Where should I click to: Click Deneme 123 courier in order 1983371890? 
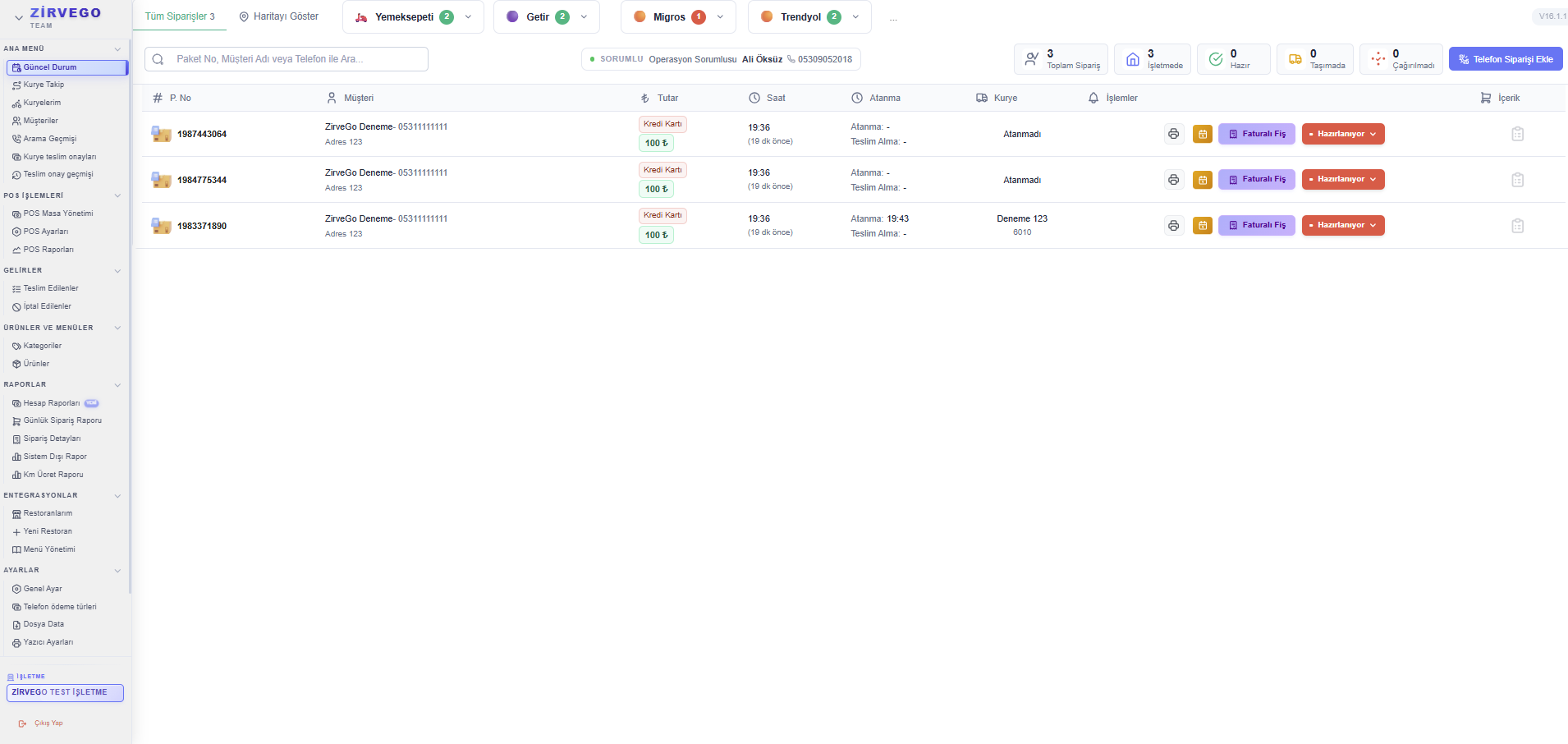(1022, 218)
